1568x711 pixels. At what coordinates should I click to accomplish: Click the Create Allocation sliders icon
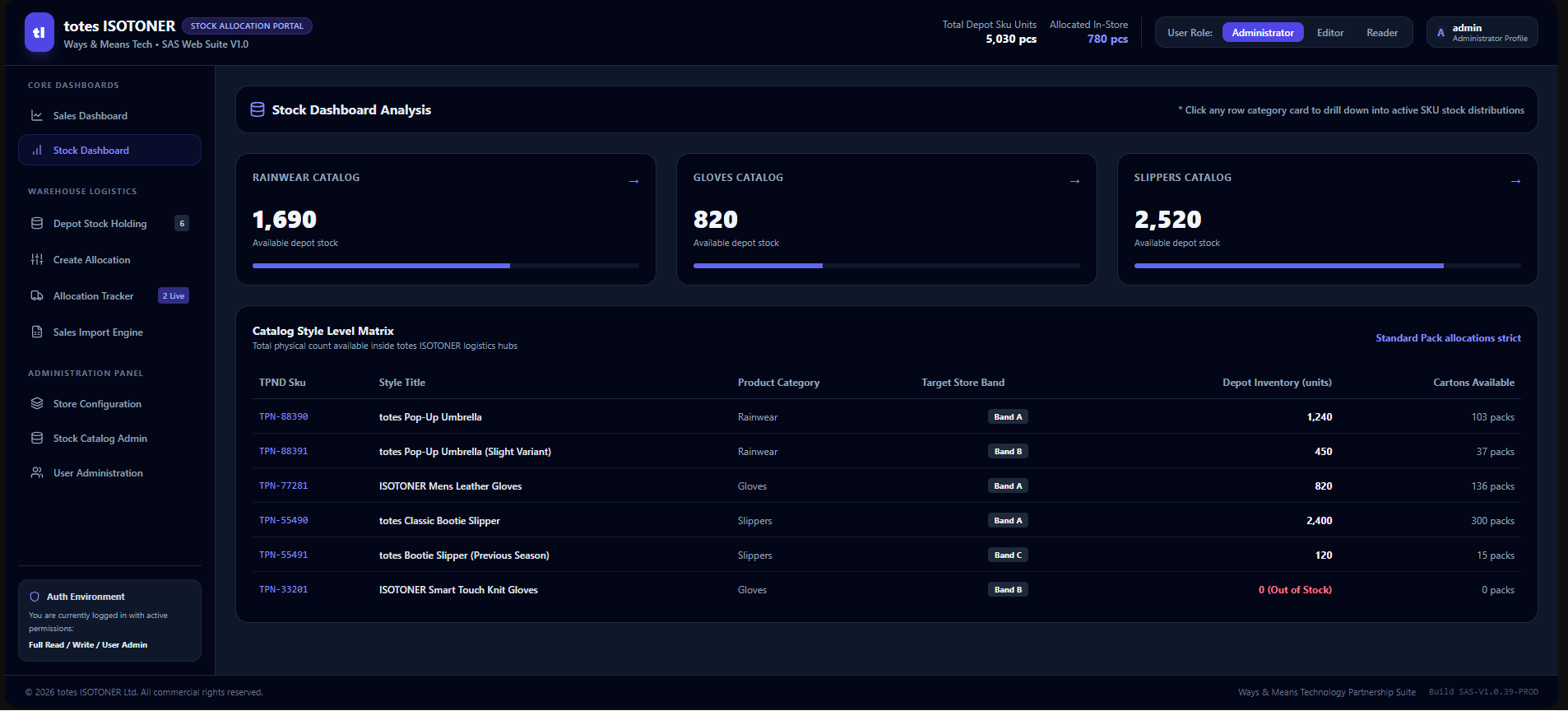click(x=37, y=260)
